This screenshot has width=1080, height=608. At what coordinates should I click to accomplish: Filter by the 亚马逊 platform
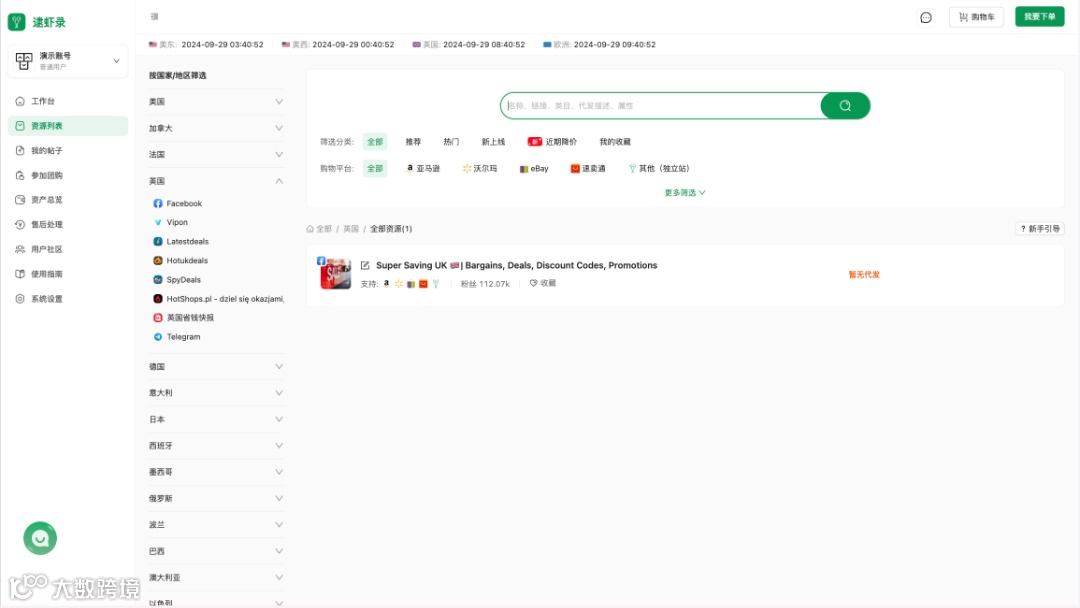point(423,169)
